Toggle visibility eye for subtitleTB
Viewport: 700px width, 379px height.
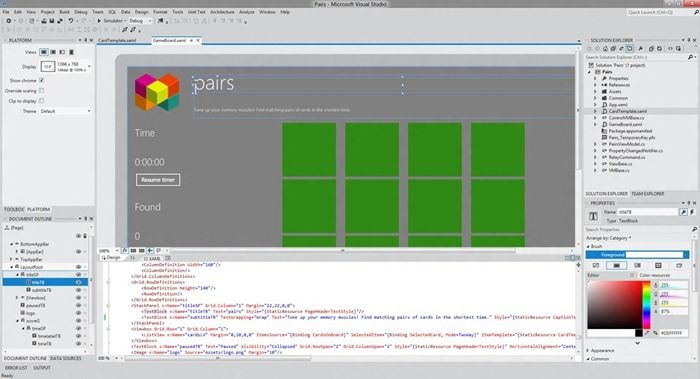79,290
